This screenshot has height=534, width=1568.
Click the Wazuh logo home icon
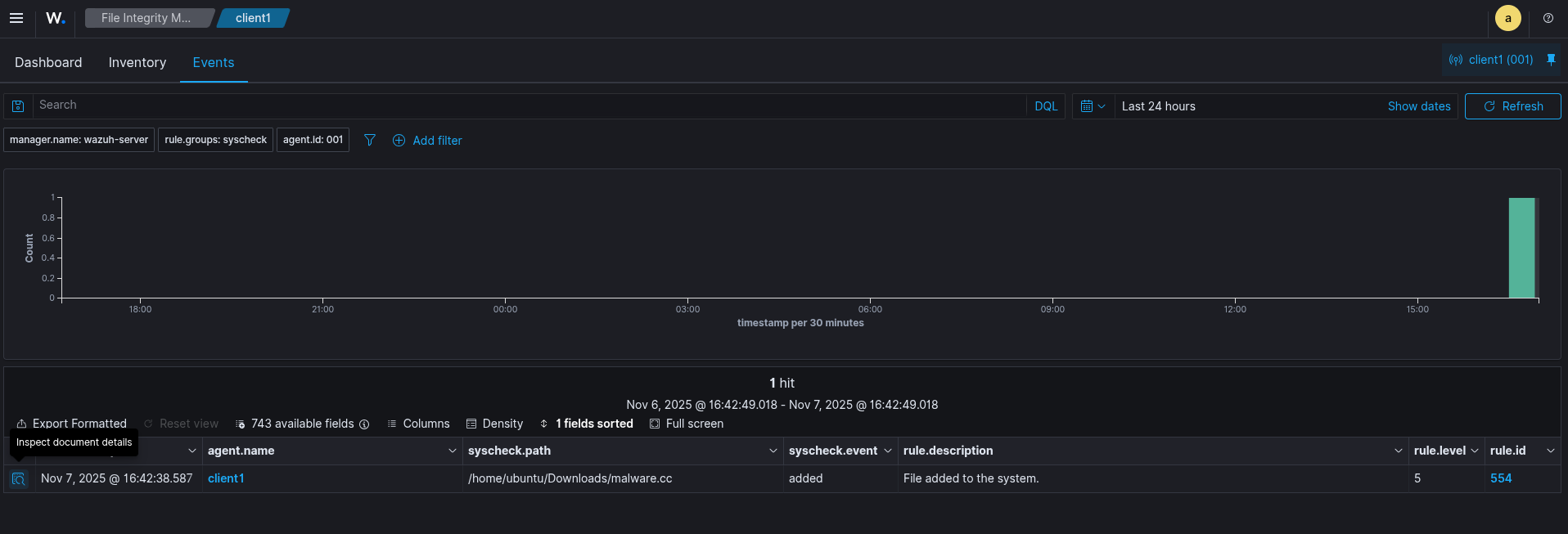point(55,18)
